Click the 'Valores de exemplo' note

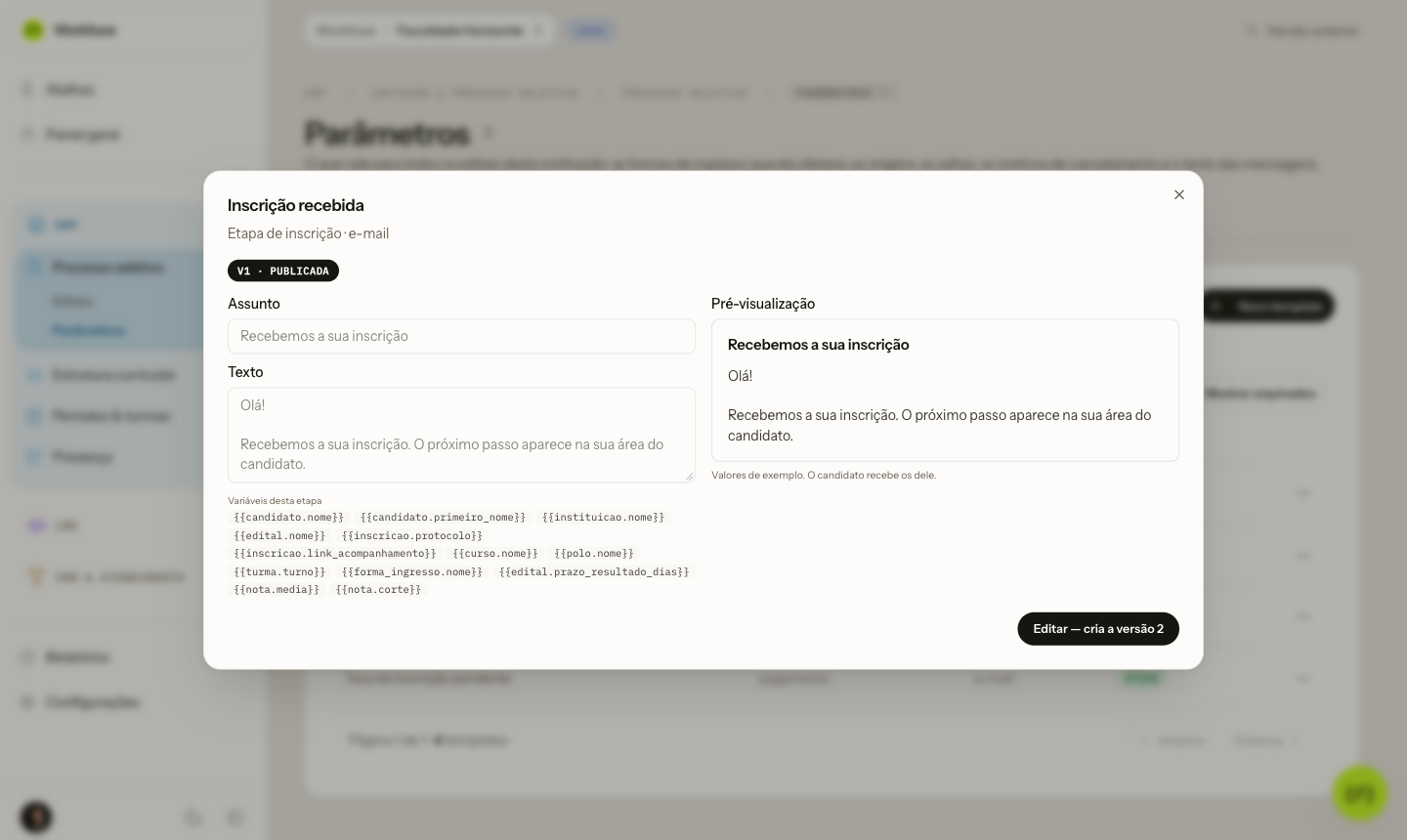(824, 476)
